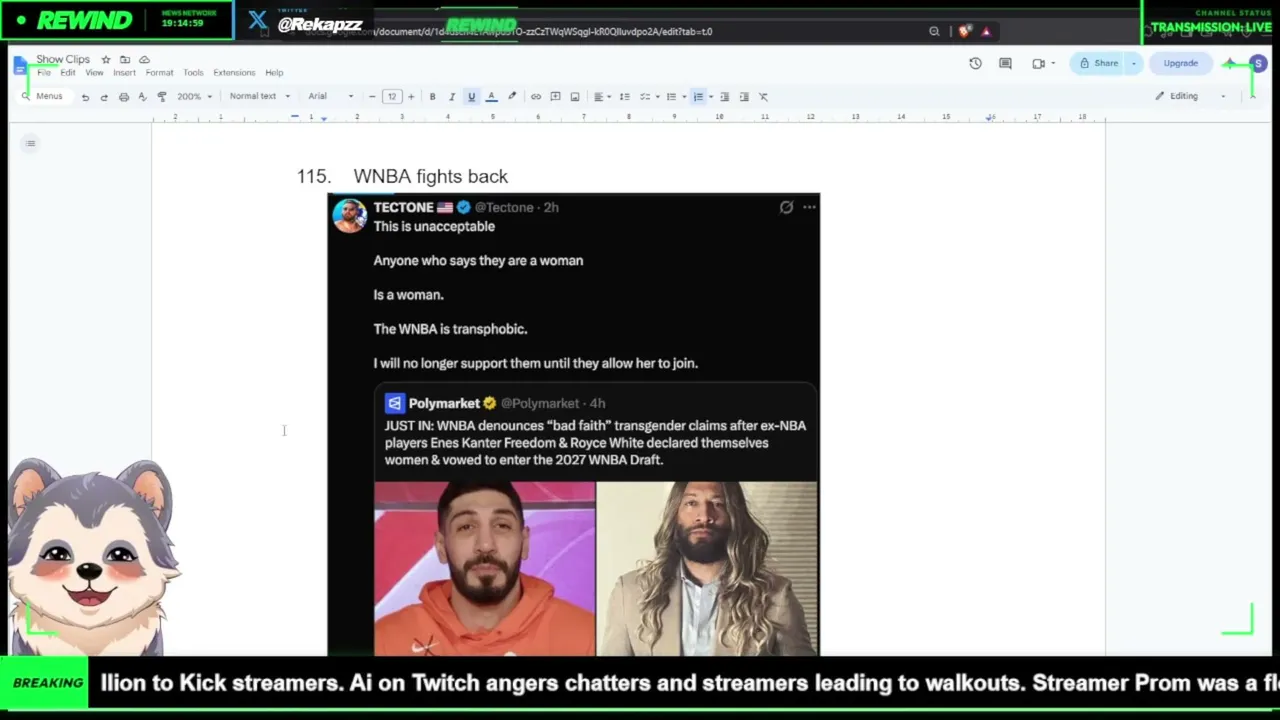Increase indent of the list
The height and width of the screenshot is (720, 1280).
744,97
